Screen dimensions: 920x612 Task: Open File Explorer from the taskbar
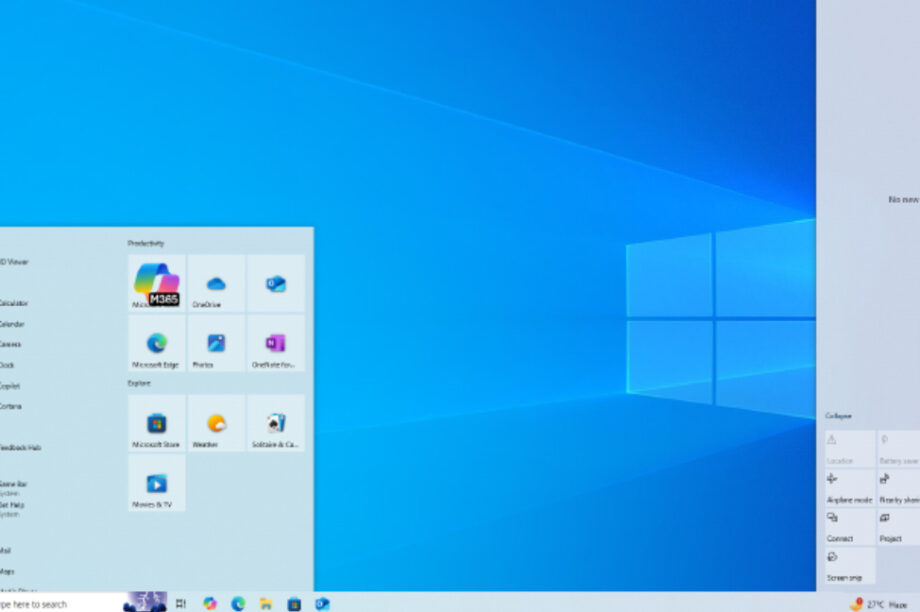(x=265, y=604)
